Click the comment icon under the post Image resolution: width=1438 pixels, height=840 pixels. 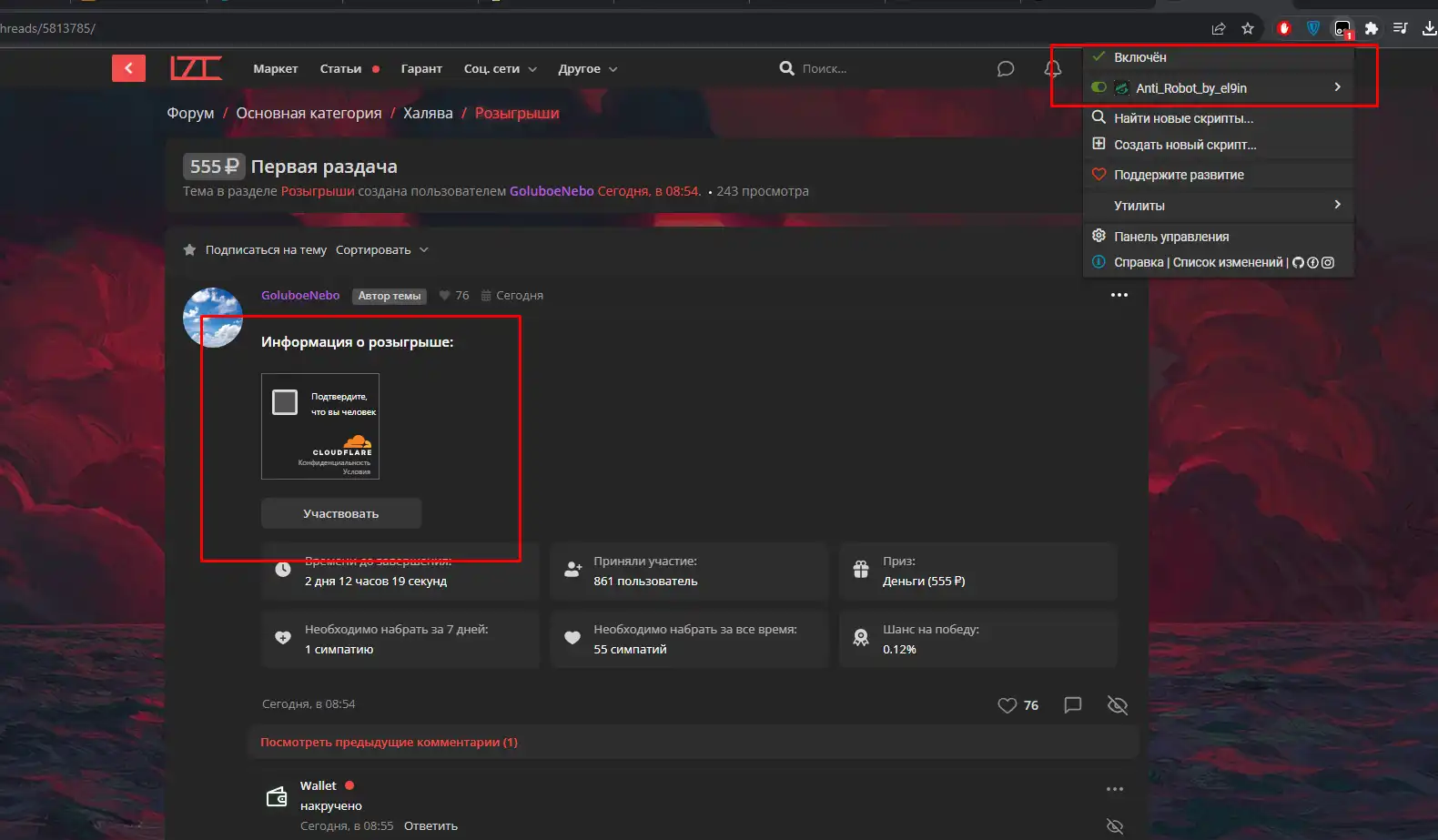point(1073,705)
